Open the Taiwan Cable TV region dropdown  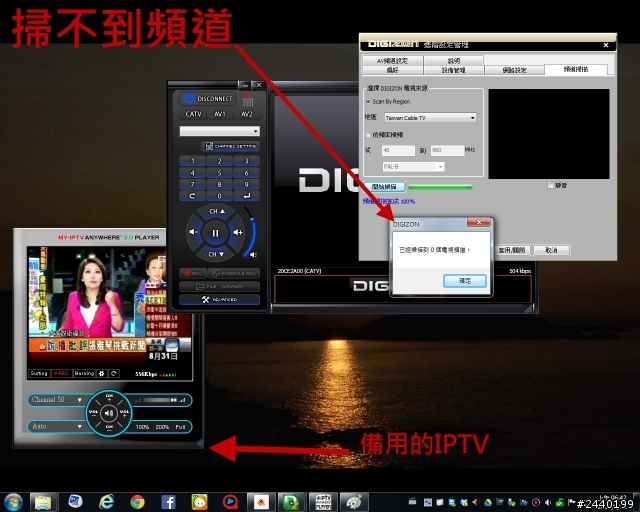click(430, 118)
